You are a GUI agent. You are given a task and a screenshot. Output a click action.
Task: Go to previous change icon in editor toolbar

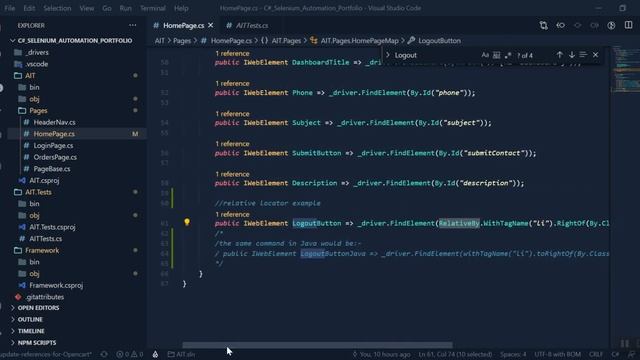coord(560,25)
